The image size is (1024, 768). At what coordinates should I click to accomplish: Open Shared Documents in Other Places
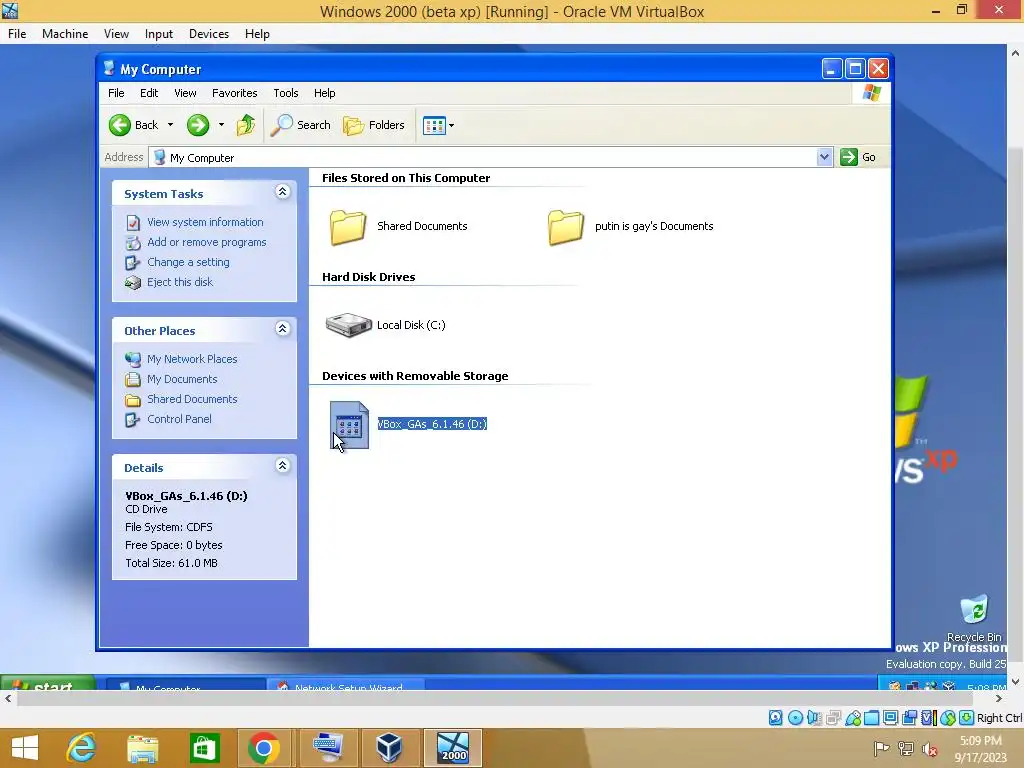point(192,399)
